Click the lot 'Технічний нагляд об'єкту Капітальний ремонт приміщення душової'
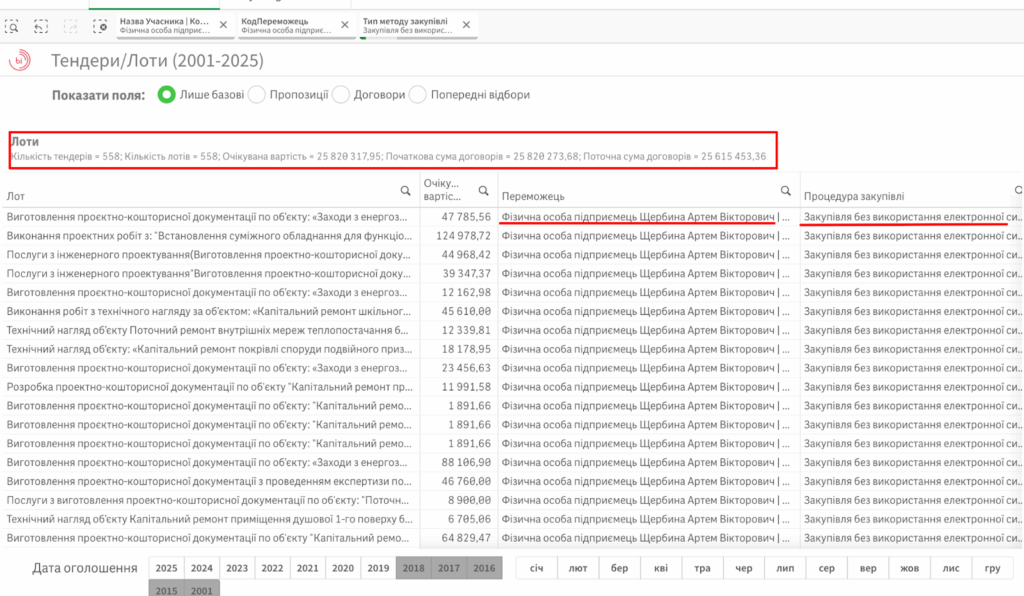 (x=209, y=520)
